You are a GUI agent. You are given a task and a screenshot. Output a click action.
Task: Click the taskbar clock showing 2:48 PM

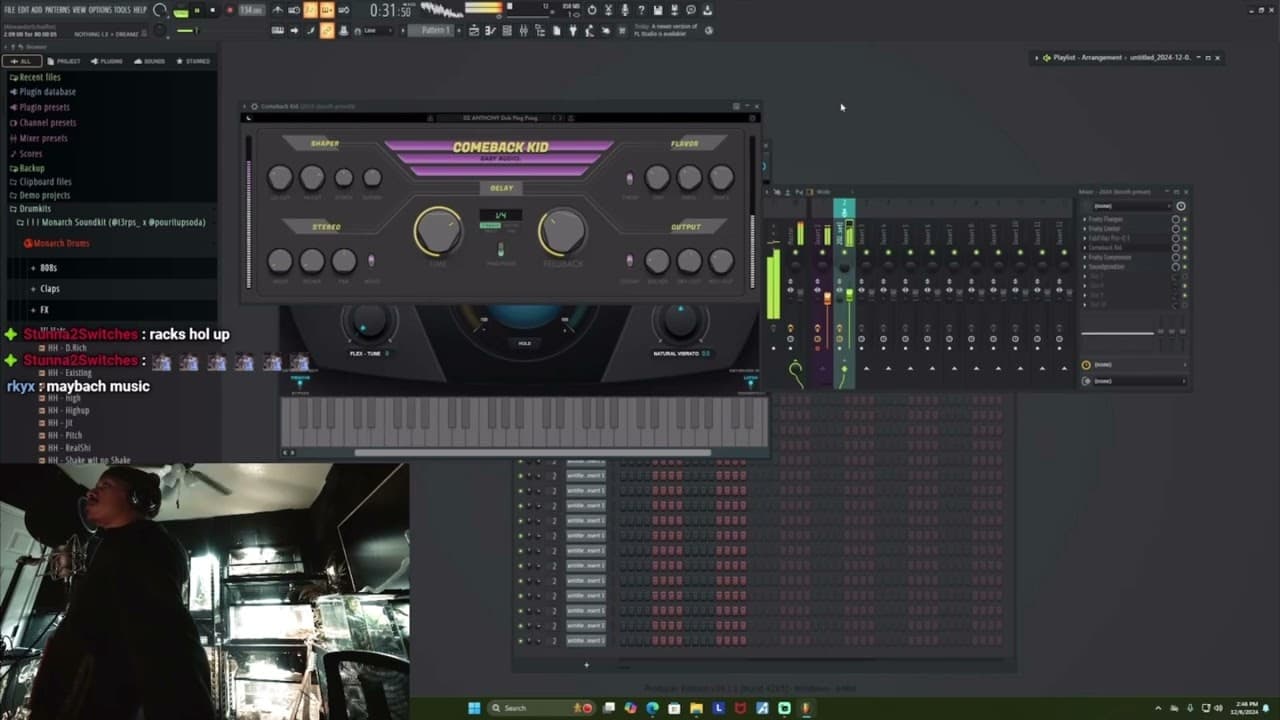1246,708
